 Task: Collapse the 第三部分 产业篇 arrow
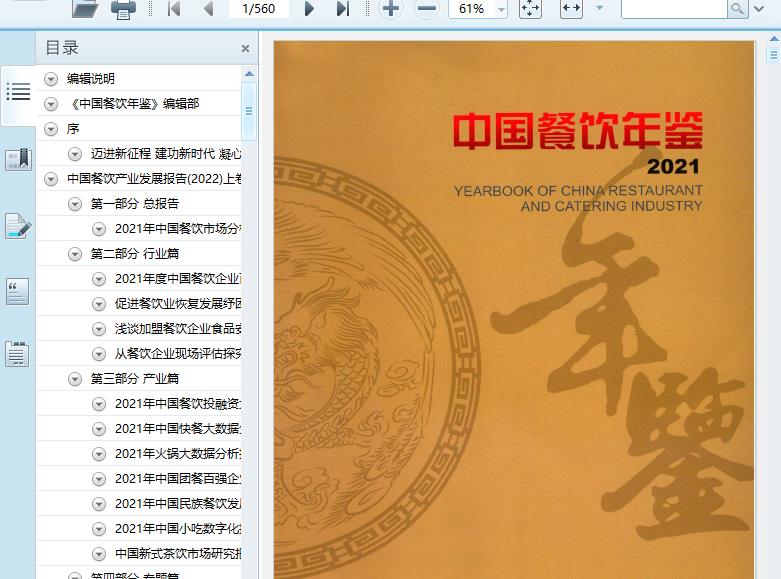(75, 379)
